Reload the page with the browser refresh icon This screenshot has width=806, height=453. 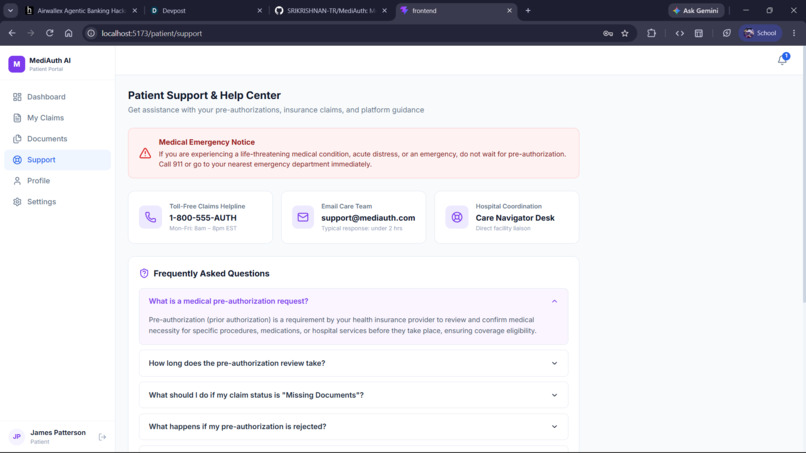point(49,33)
